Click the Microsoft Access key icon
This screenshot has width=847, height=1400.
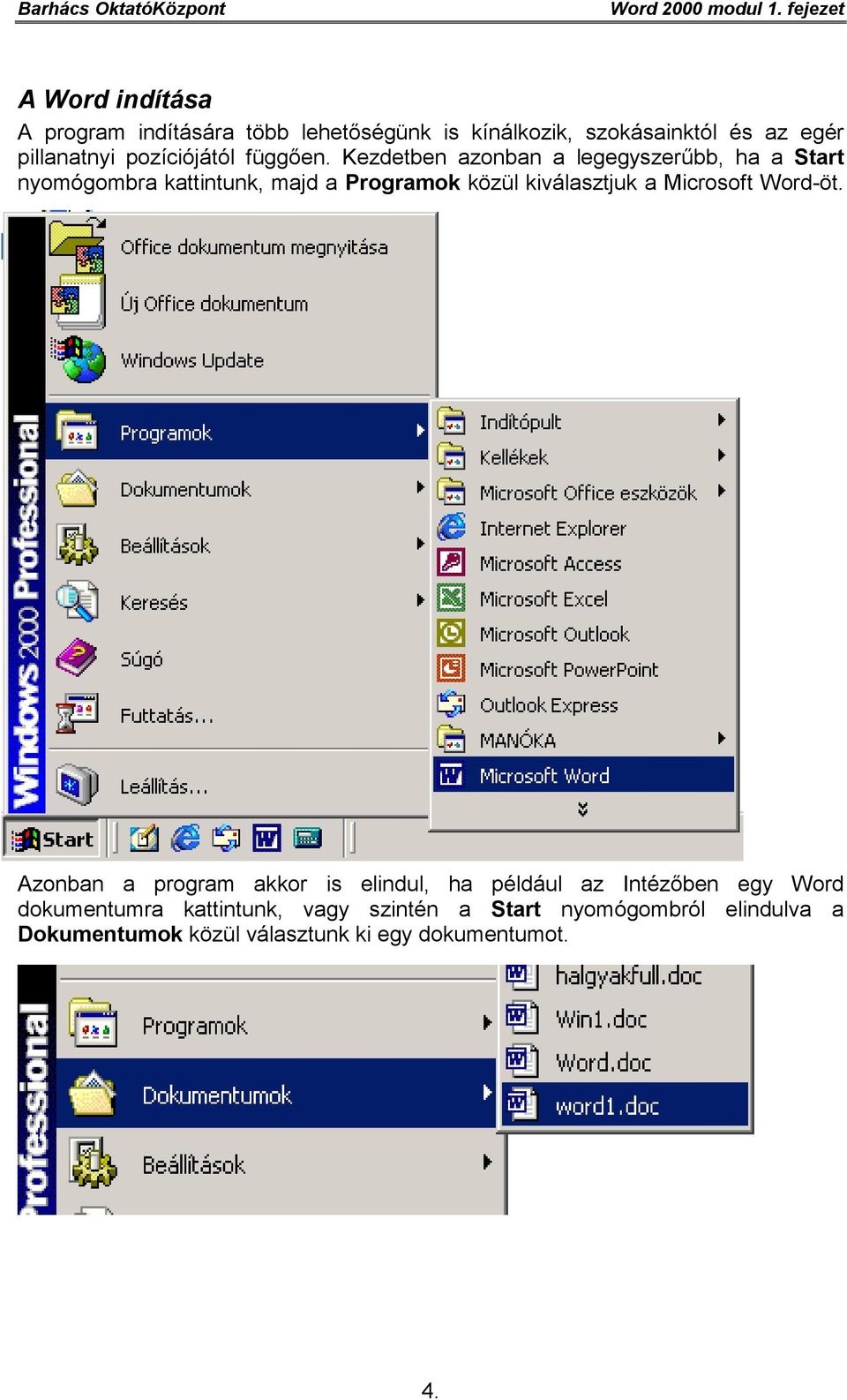(452, 563)
